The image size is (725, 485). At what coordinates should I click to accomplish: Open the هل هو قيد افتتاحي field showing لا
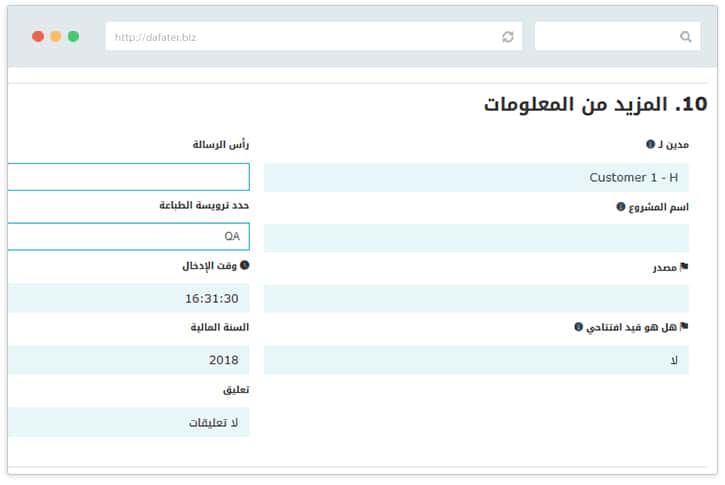pos(476,360)
